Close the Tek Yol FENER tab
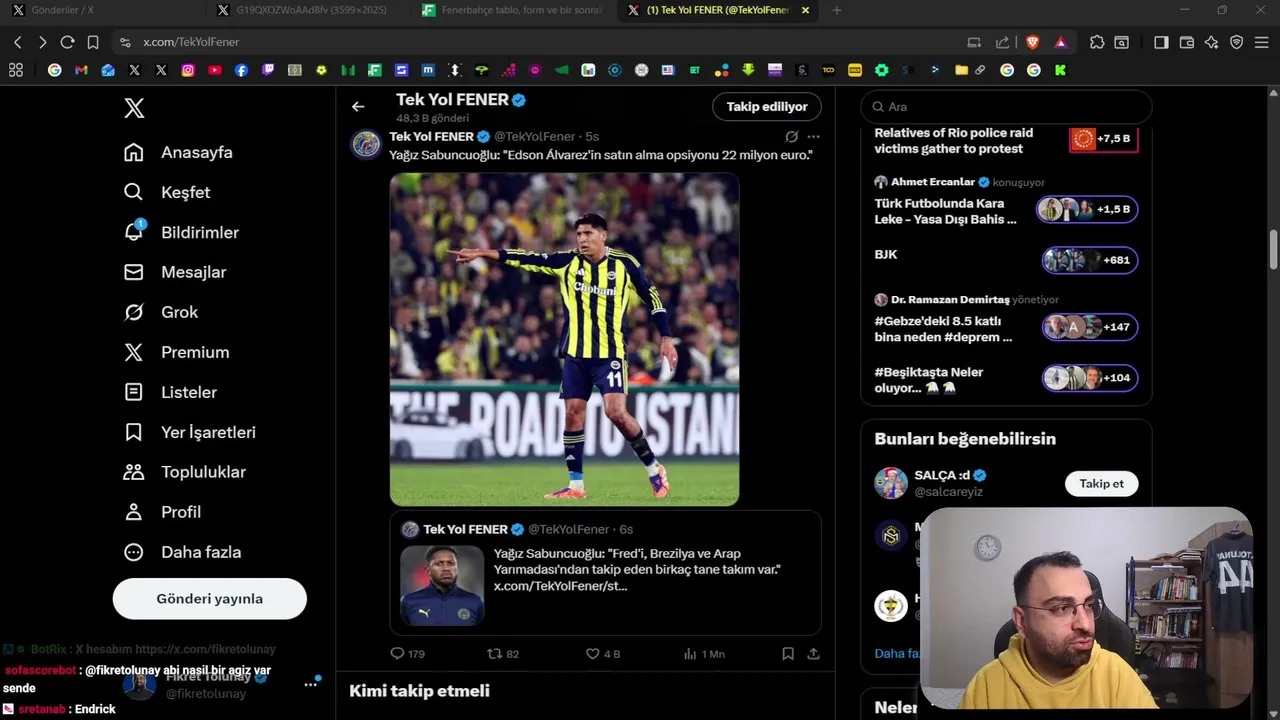The width and height of the screenshot is (1280, 720). tap(805, 10)
